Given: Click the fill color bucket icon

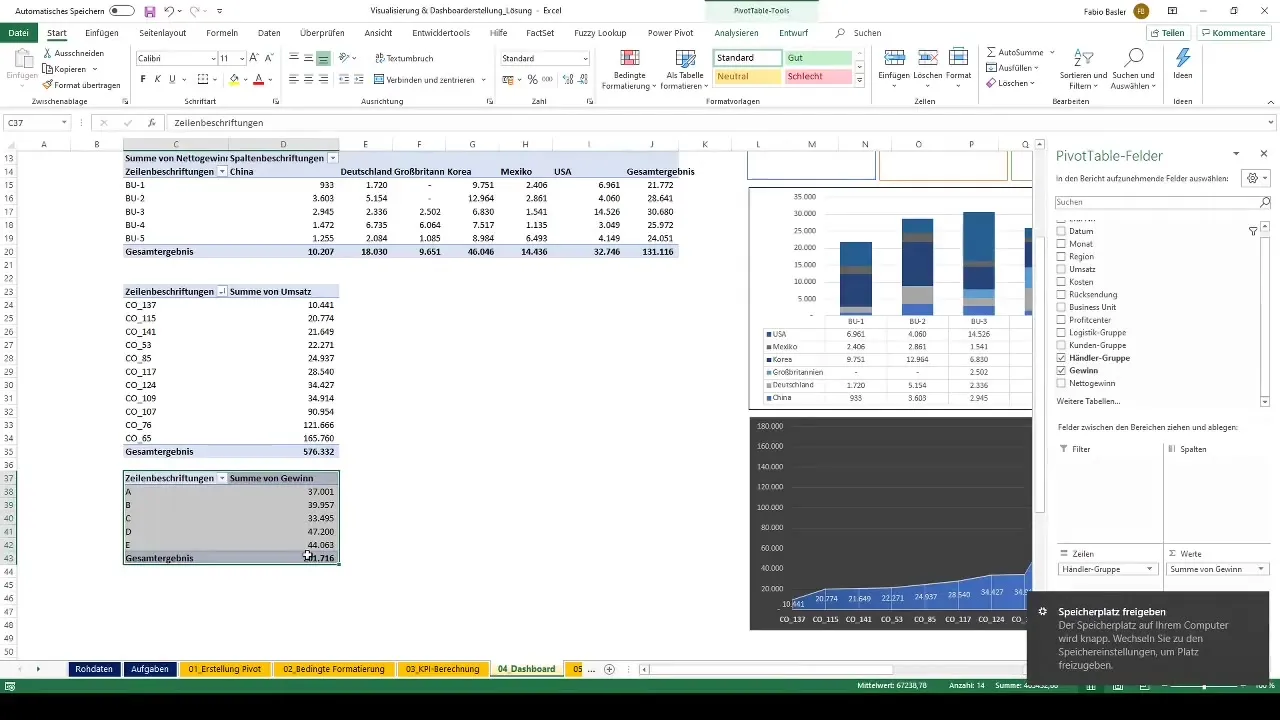Looking at the screenshot, I should [234, 79].
